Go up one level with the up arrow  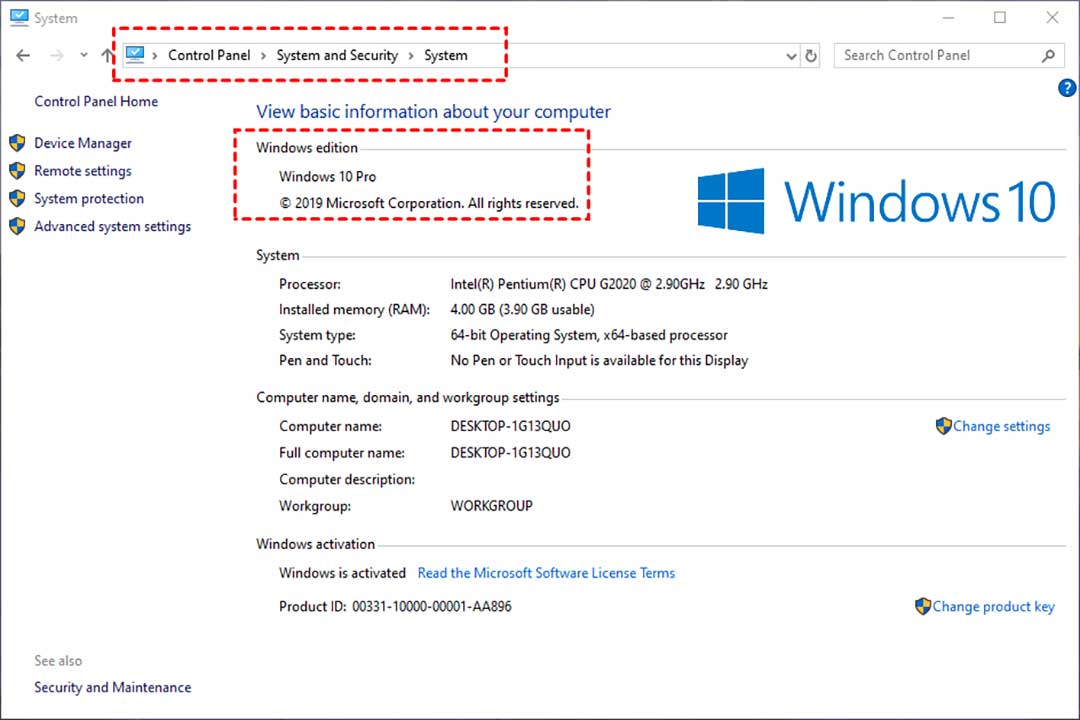[x=107, y=55]
